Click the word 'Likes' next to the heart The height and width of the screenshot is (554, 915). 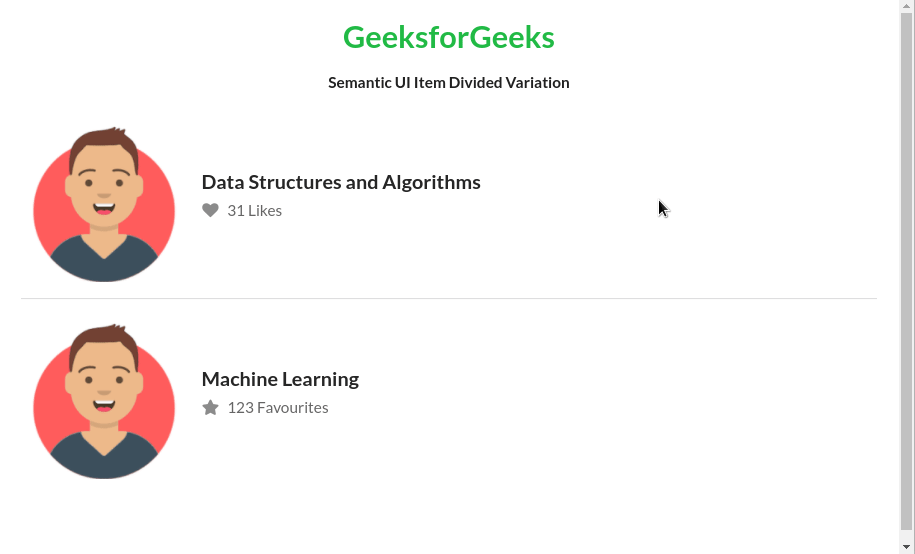[265, 211]
